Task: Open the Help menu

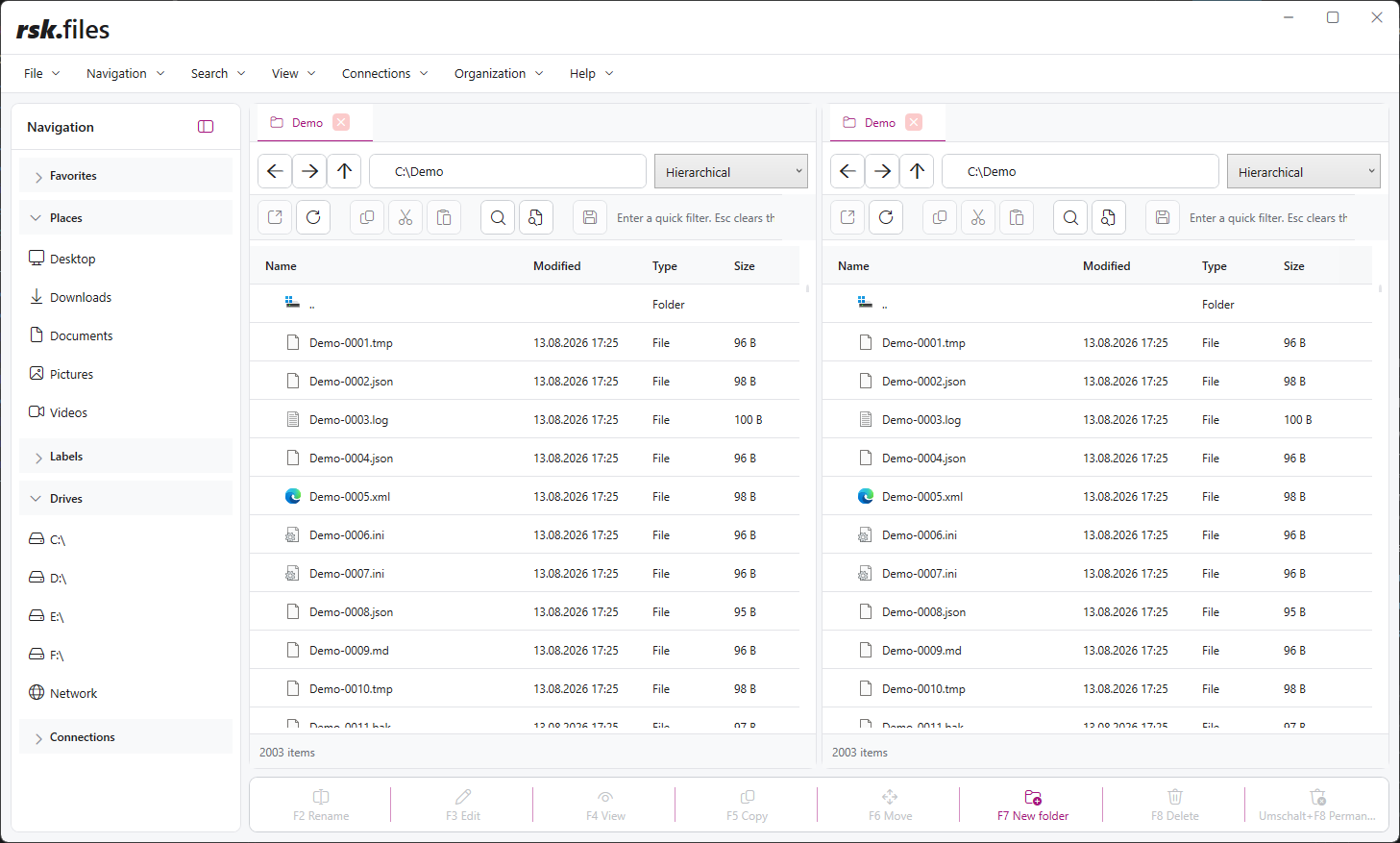Action: (592, 73)
